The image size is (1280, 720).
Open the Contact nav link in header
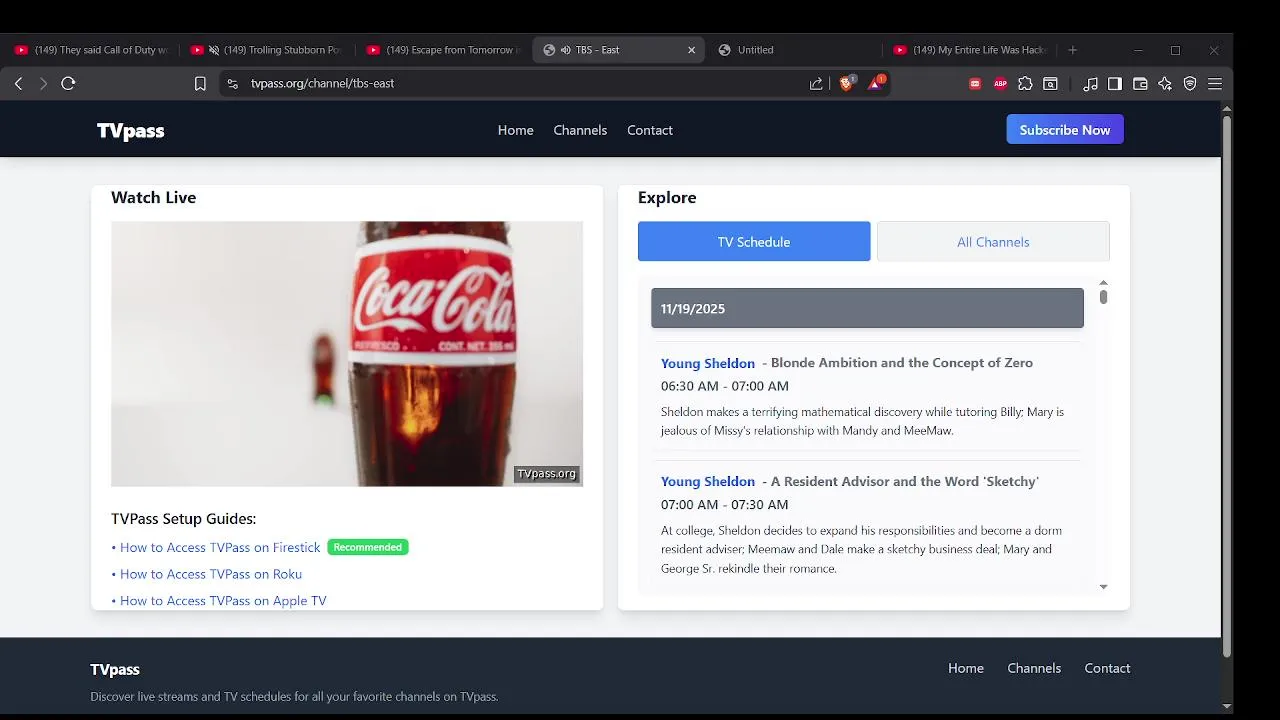tap(650, 130)
